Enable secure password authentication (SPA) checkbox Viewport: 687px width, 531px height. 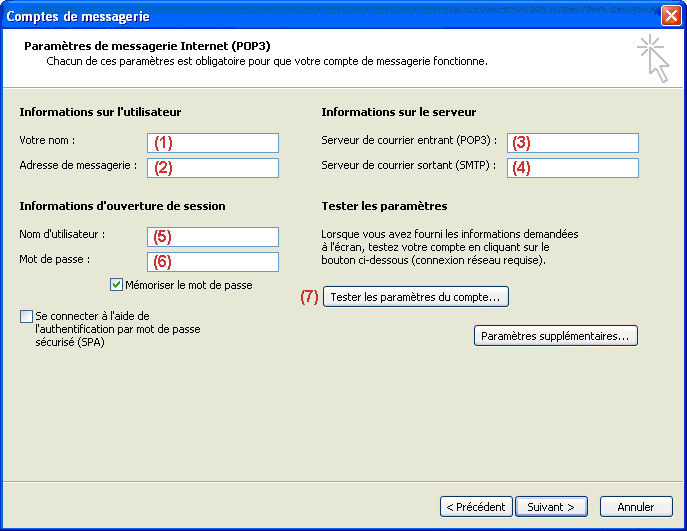click(26, 316)
